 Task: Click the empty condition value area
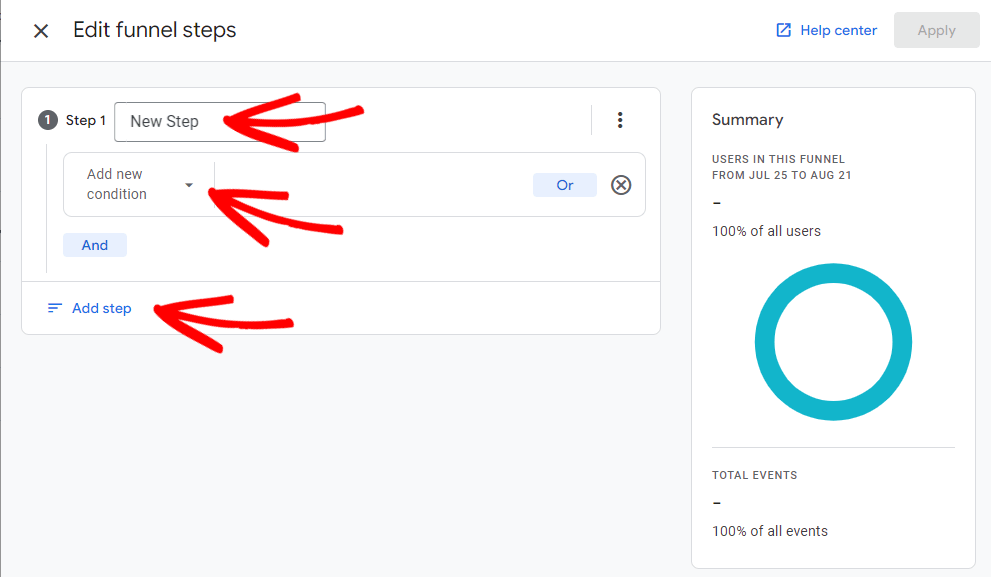pyautogui.click(x=380, y=184)
